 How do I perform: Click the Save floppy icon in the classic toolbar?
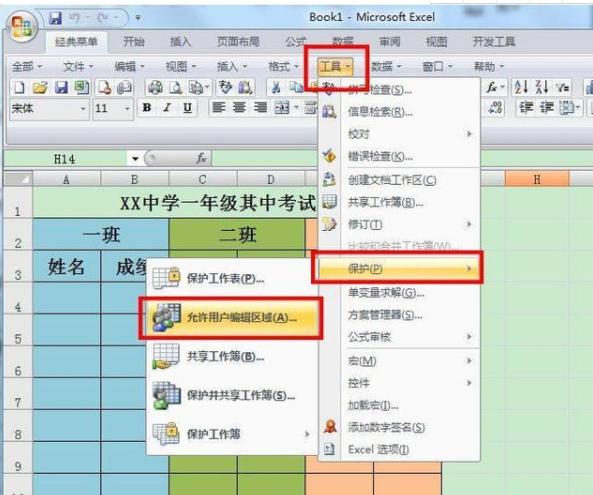coord(61,87)
